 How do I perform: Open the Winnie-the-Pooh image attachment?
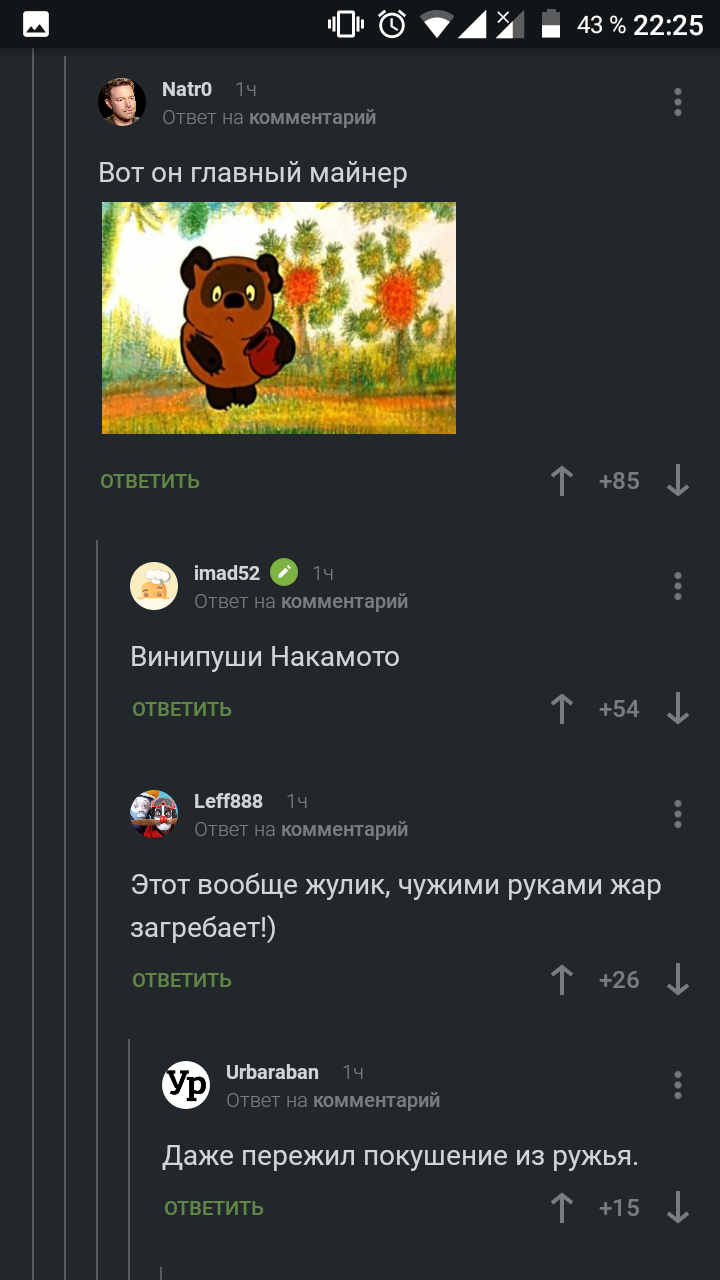click(279, 318)
